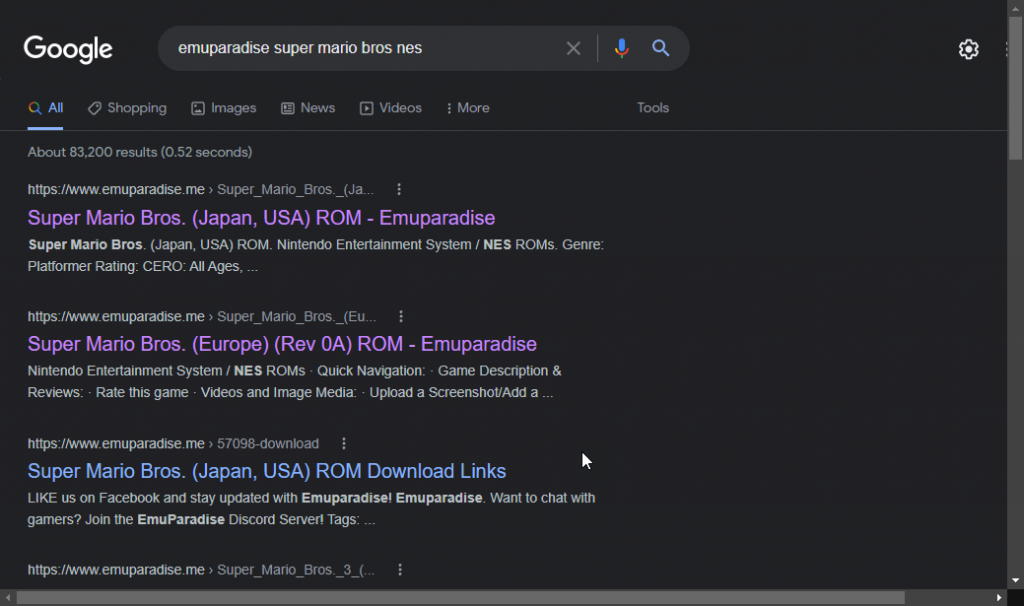
Task: Open Shopping results via its tag icon
Action: pos(95,107)
